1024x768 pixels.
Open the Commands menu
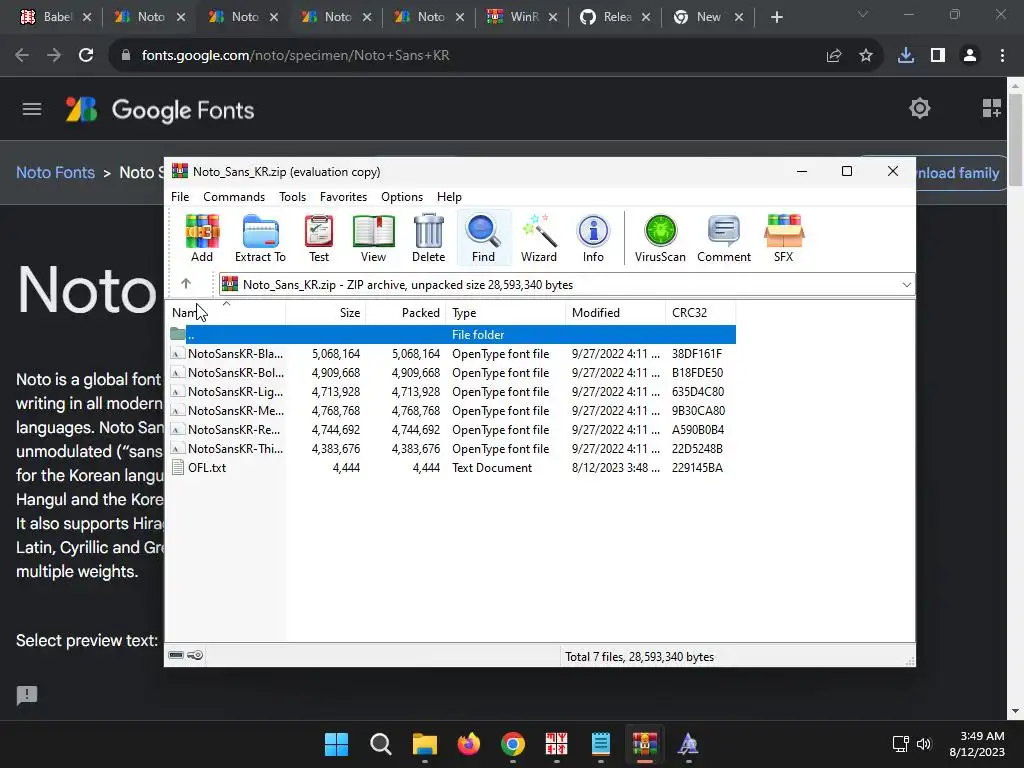coord(234,197)
